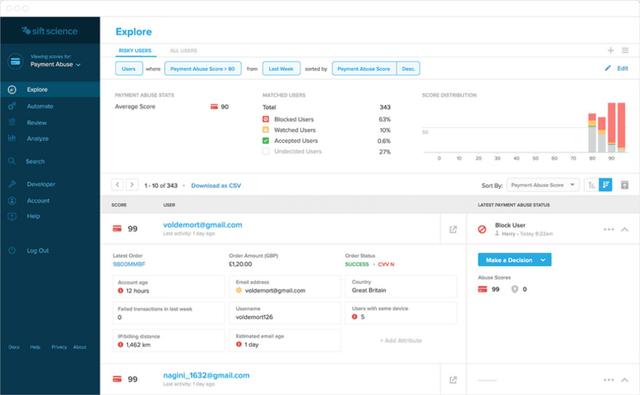Collapse the nagini_1632@gmail.com row chevron
The width and height of the screenshot is (640, 395).
click(624, 380)
